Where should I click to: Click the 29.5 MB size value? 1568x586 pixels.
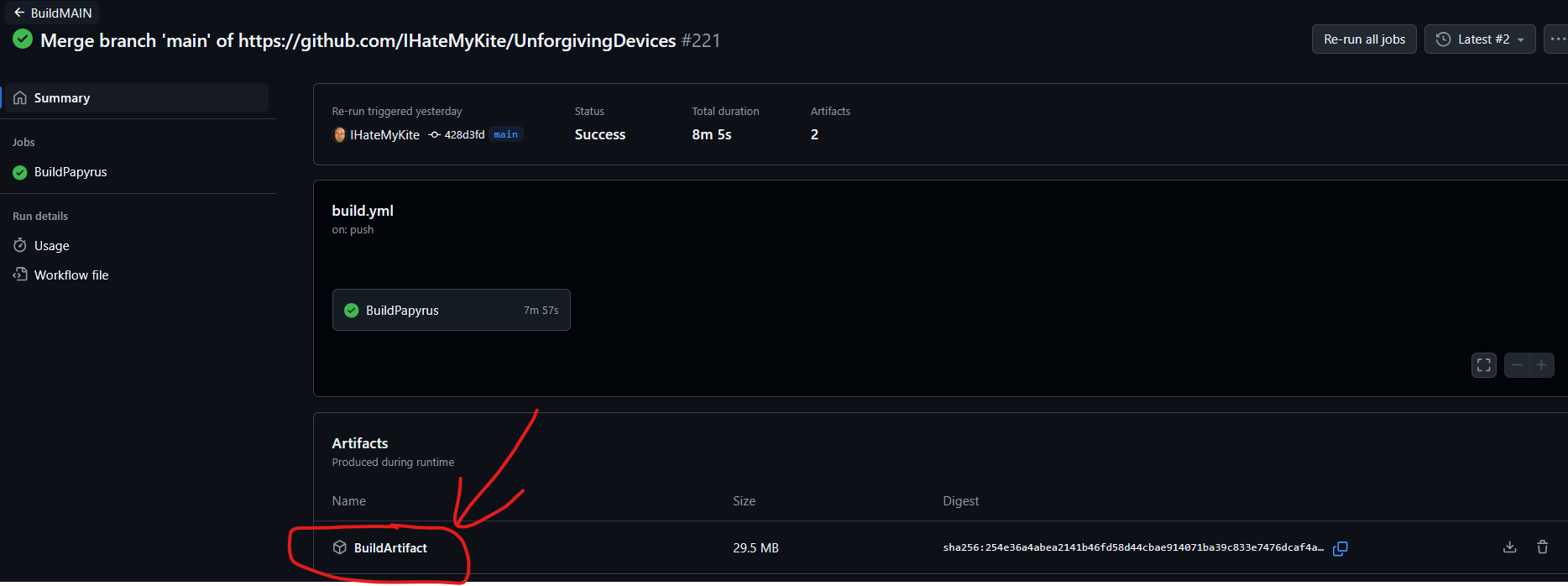(x=755, y=548)
